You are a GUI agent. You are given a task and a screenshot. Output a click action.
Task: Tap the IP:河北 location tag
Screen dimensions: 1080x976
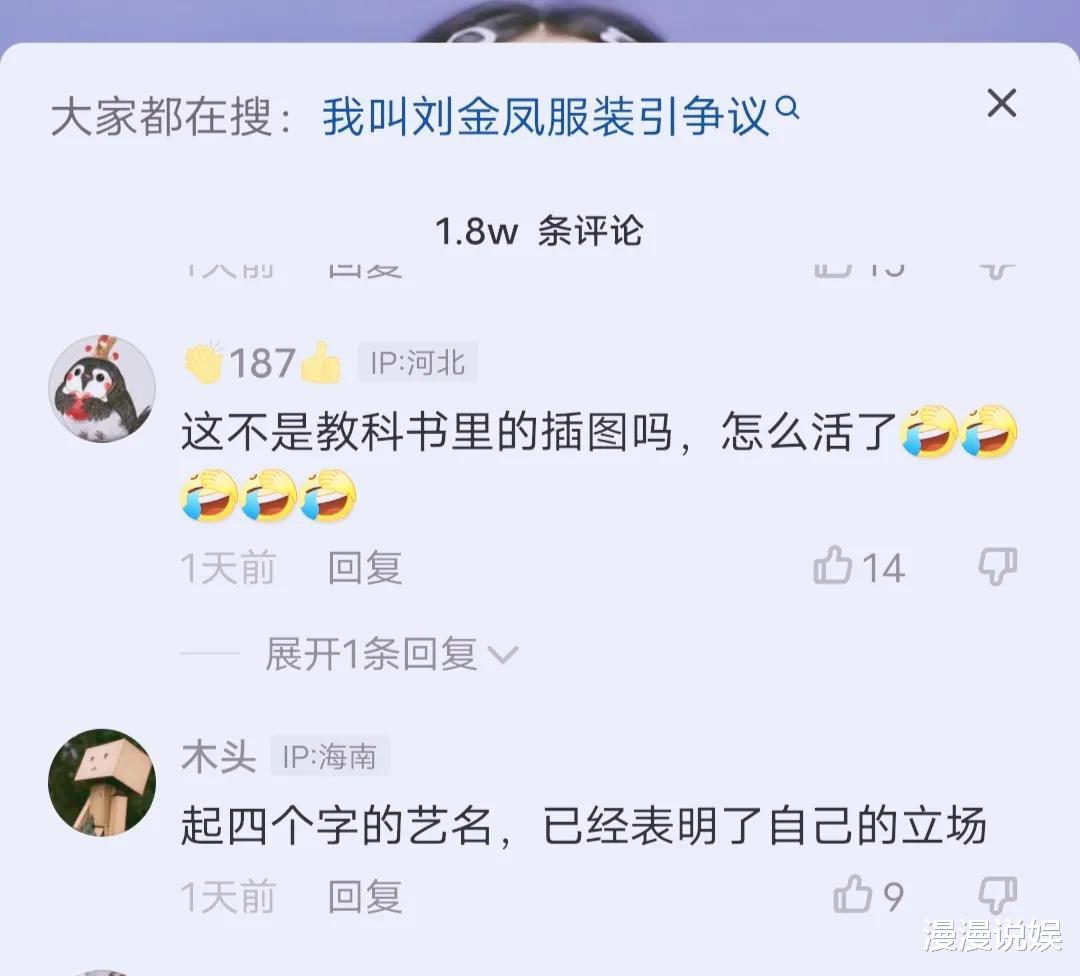pos(417,363)
